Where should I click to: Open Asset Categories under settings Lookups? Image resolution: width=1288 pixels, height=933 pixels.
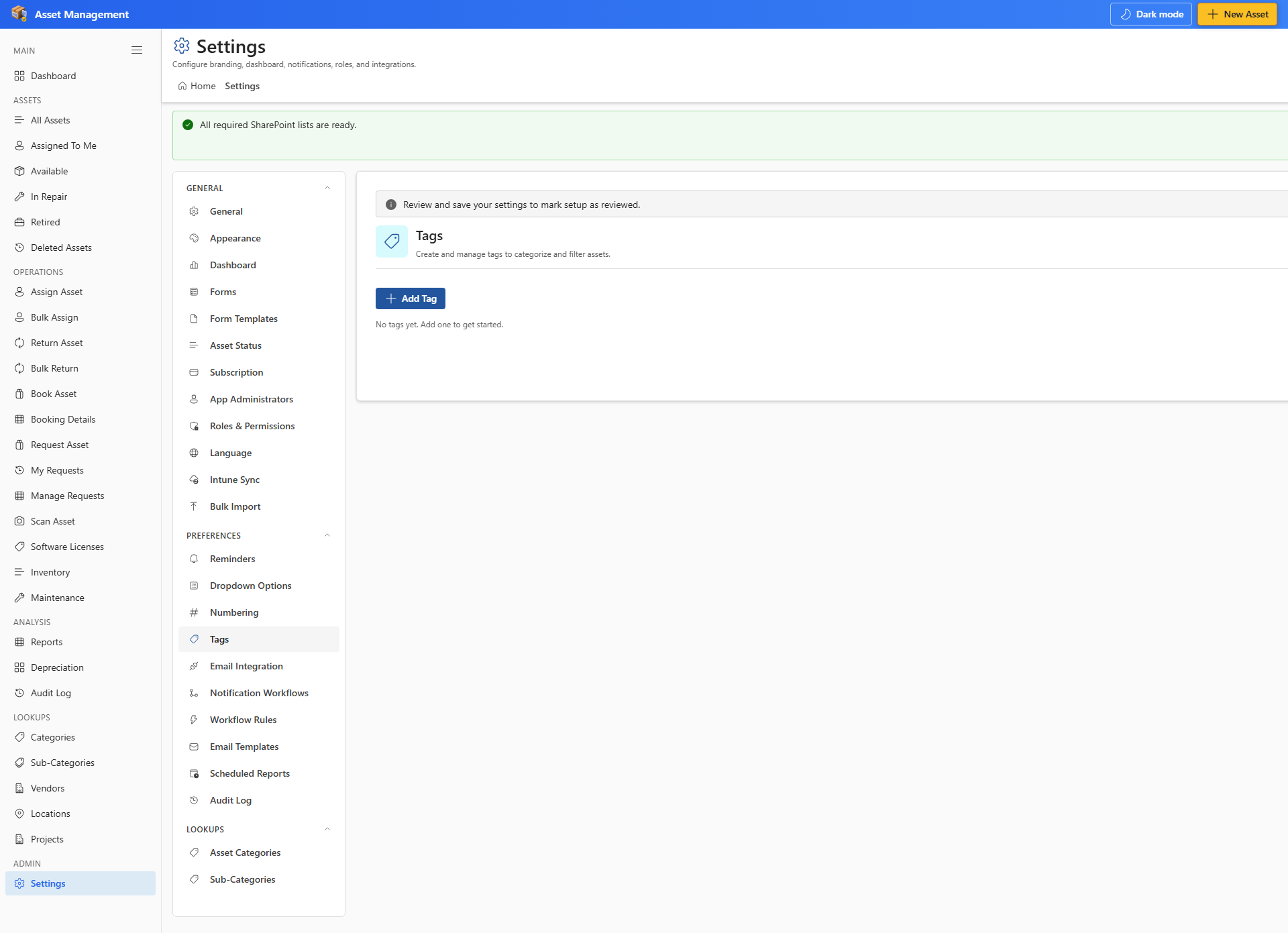coord(259,853)
